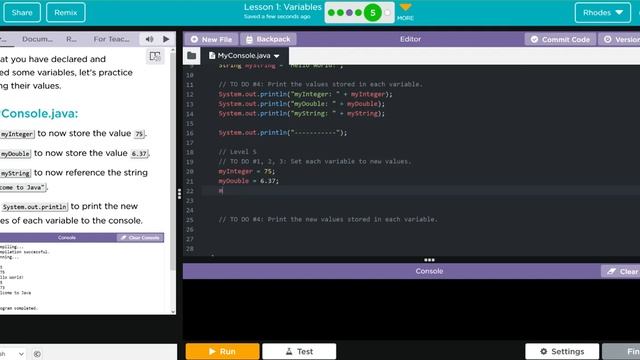Screen dimensions: 640x360
Task: Click line 20 myInteger = 75; code
Action: tap(247, 171)
